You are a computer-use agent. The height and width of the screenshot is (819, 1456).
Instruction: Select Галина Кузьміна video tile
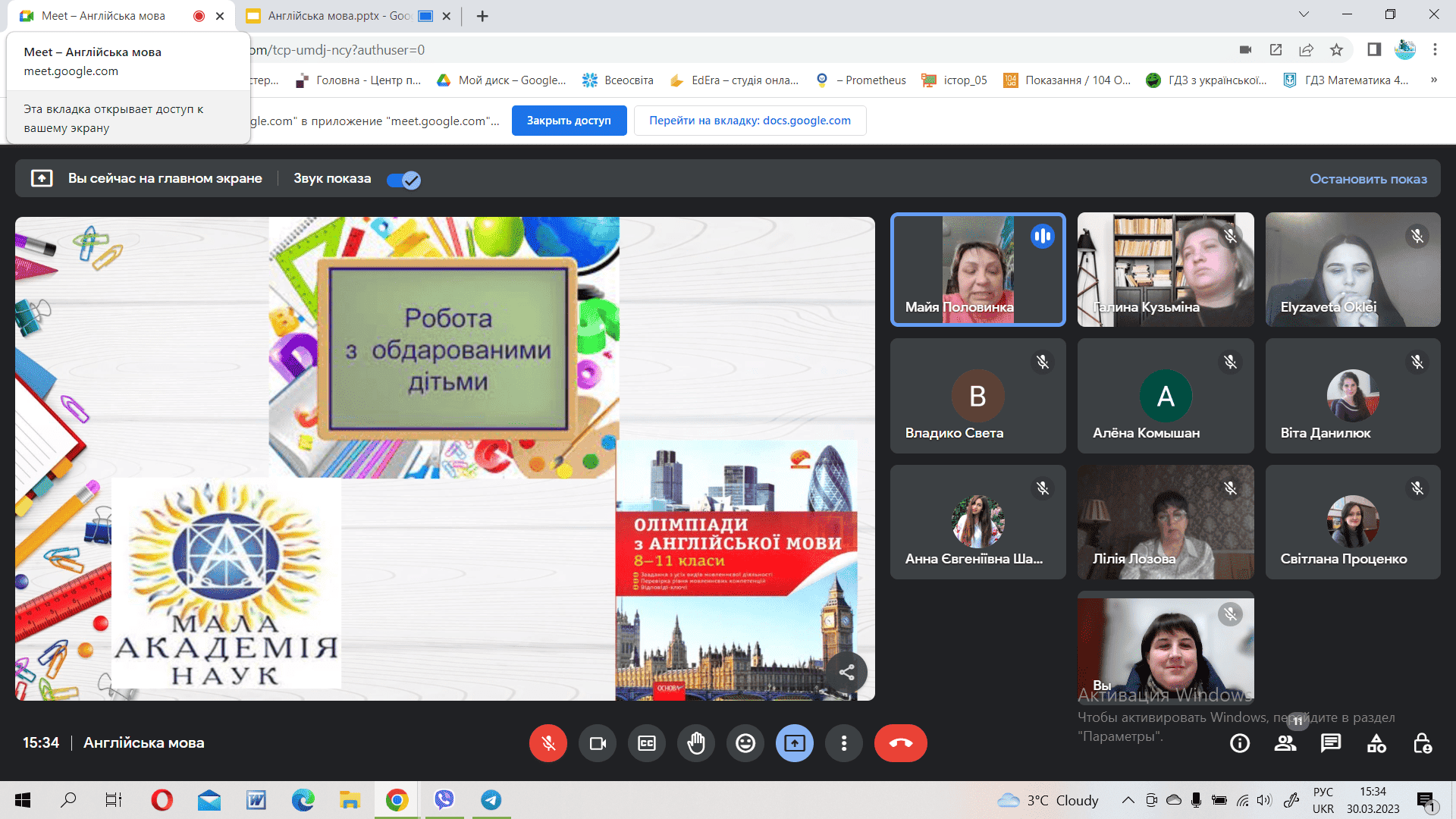(1166, 269)
